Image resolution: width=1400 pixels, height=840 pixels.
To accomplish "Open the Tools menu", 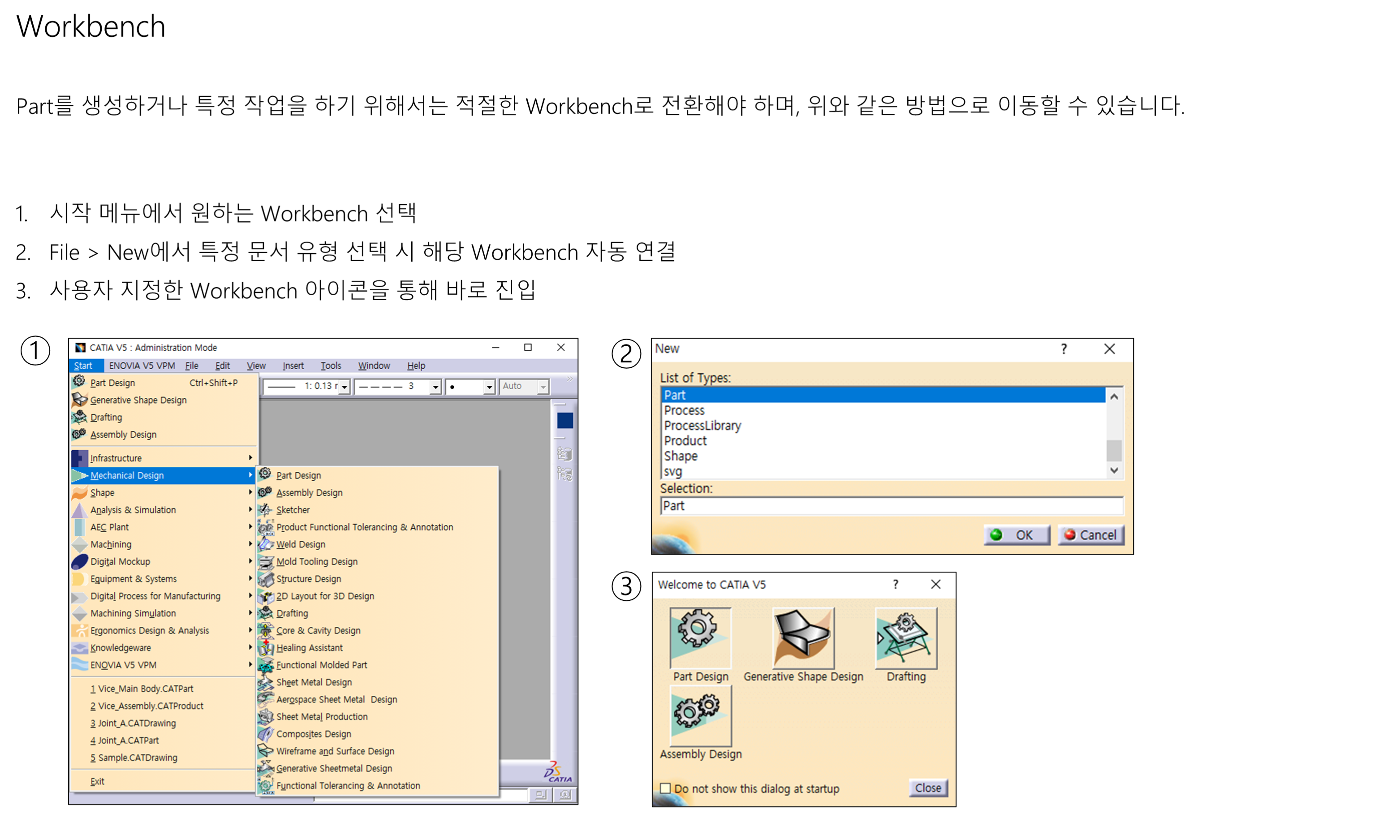I will point(331,366).
